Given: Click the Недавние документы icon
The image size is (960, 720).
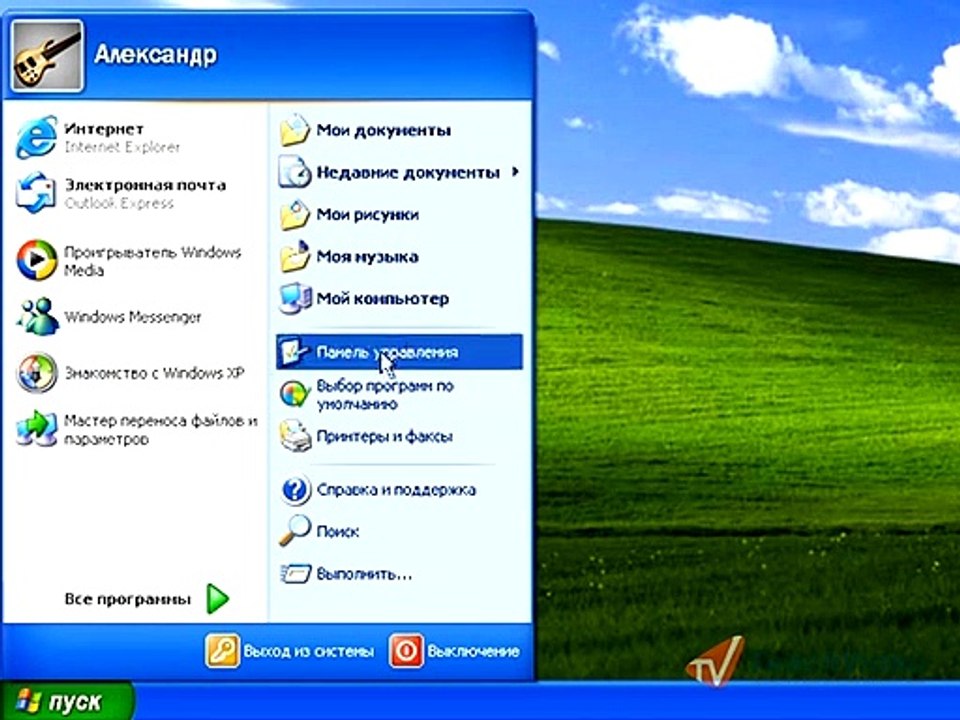Looking at the screenshot, I should tap(294, 172).
